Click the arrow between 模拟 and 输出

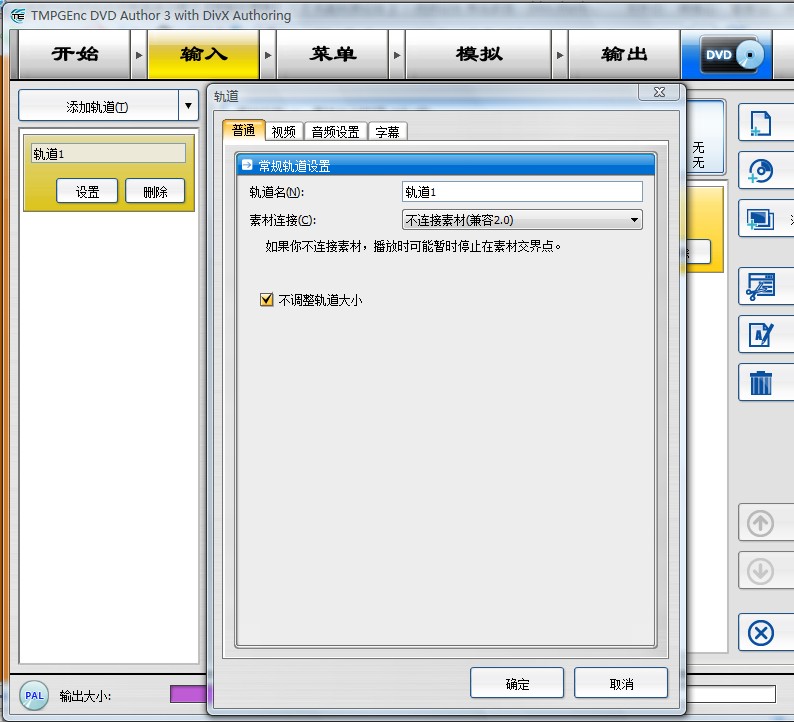tap(560, 55)
